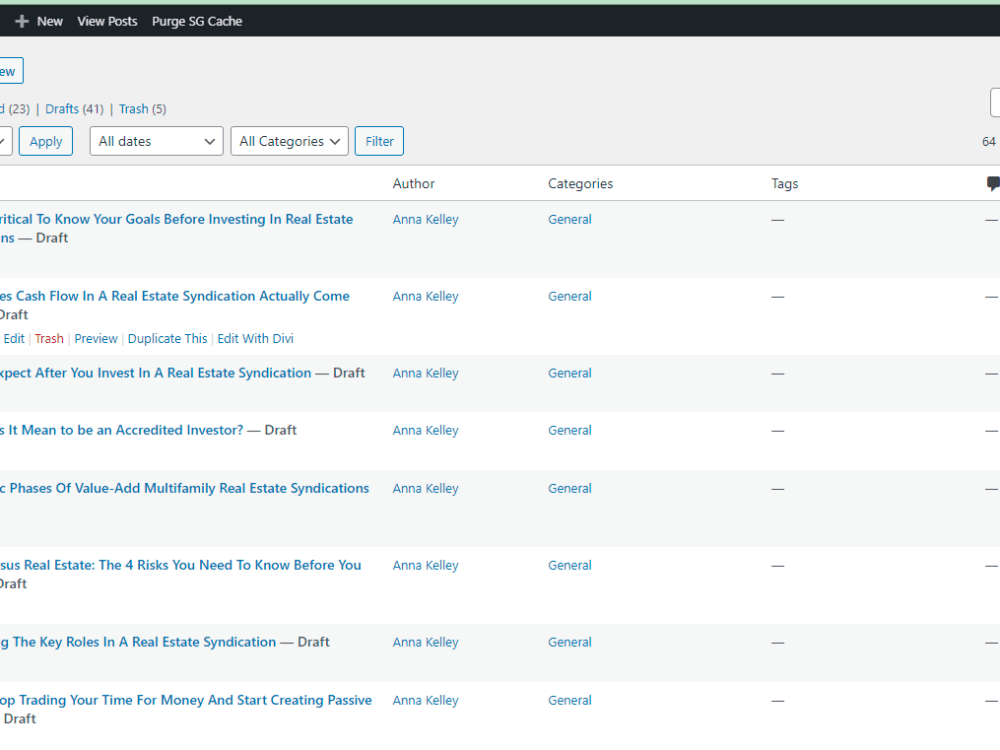This screenshot has width=1000, height=750.
Task: Open the All Categories dropdown
Action: point(289,141)
